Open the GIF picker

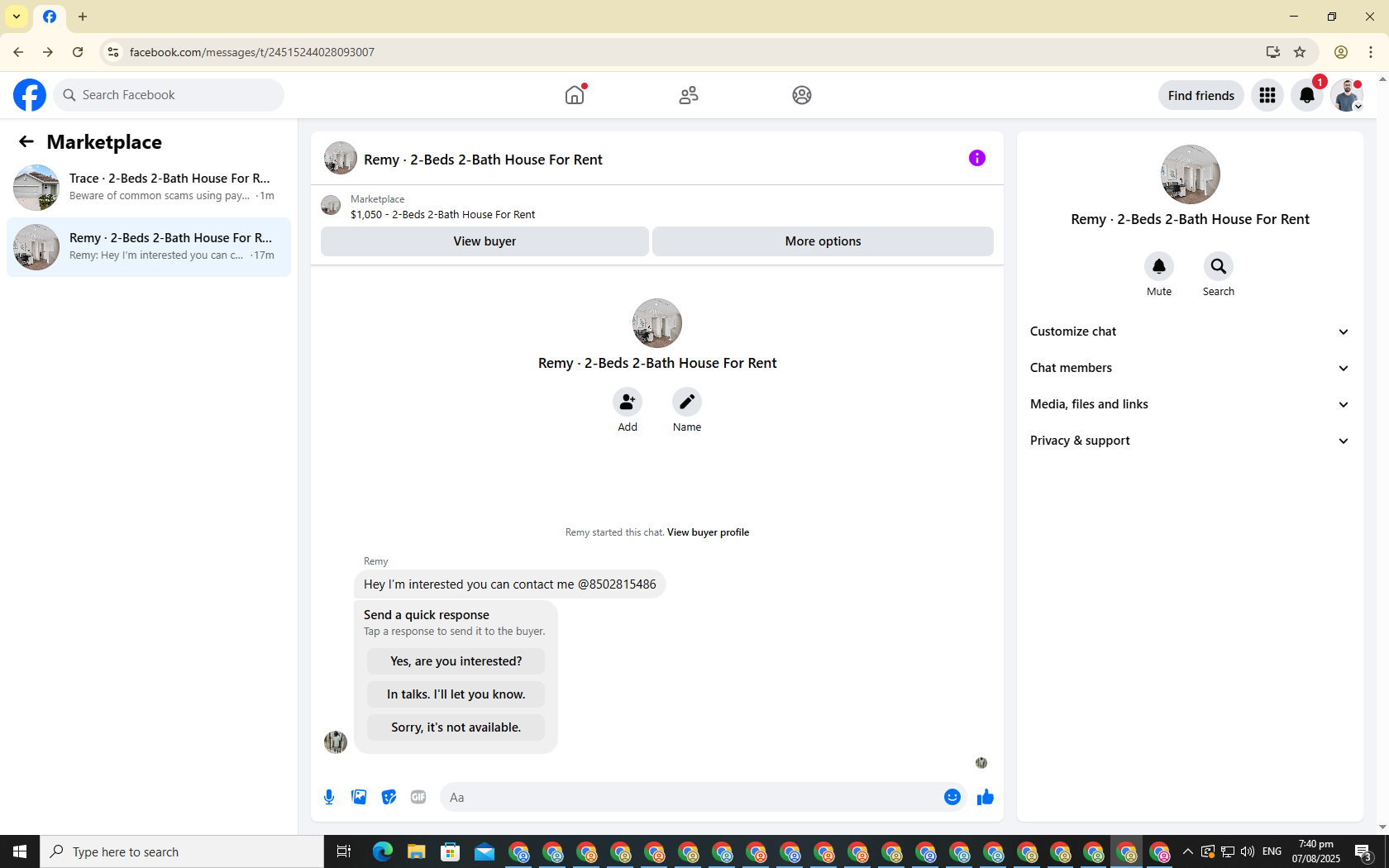point(418,797)
